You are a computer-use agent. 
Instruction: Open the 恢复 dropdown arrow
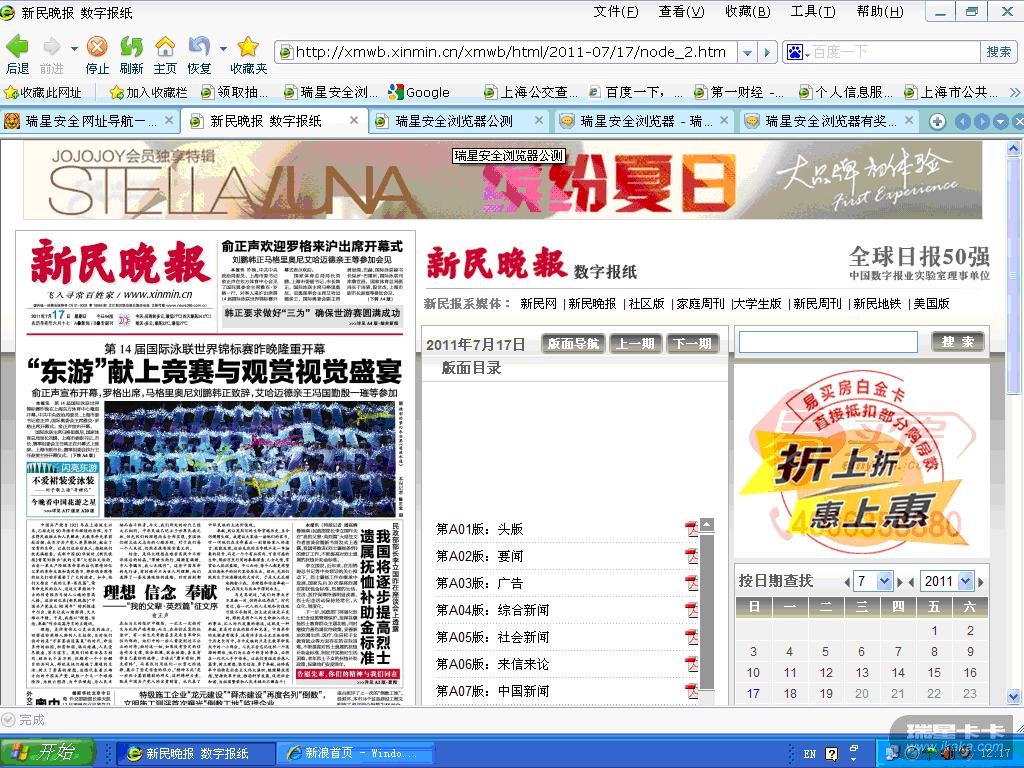pyautogui.click(x=223, y=48)
